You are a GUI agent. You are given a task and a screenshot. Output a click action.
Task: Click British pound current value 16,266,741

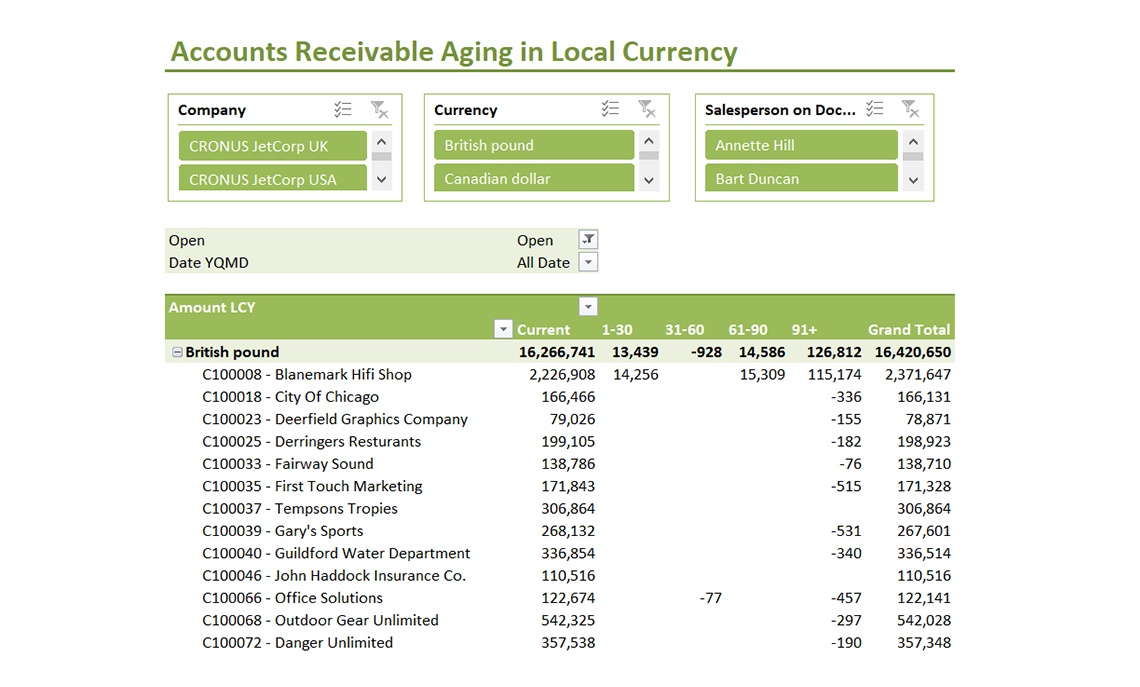tap(557, 352)
